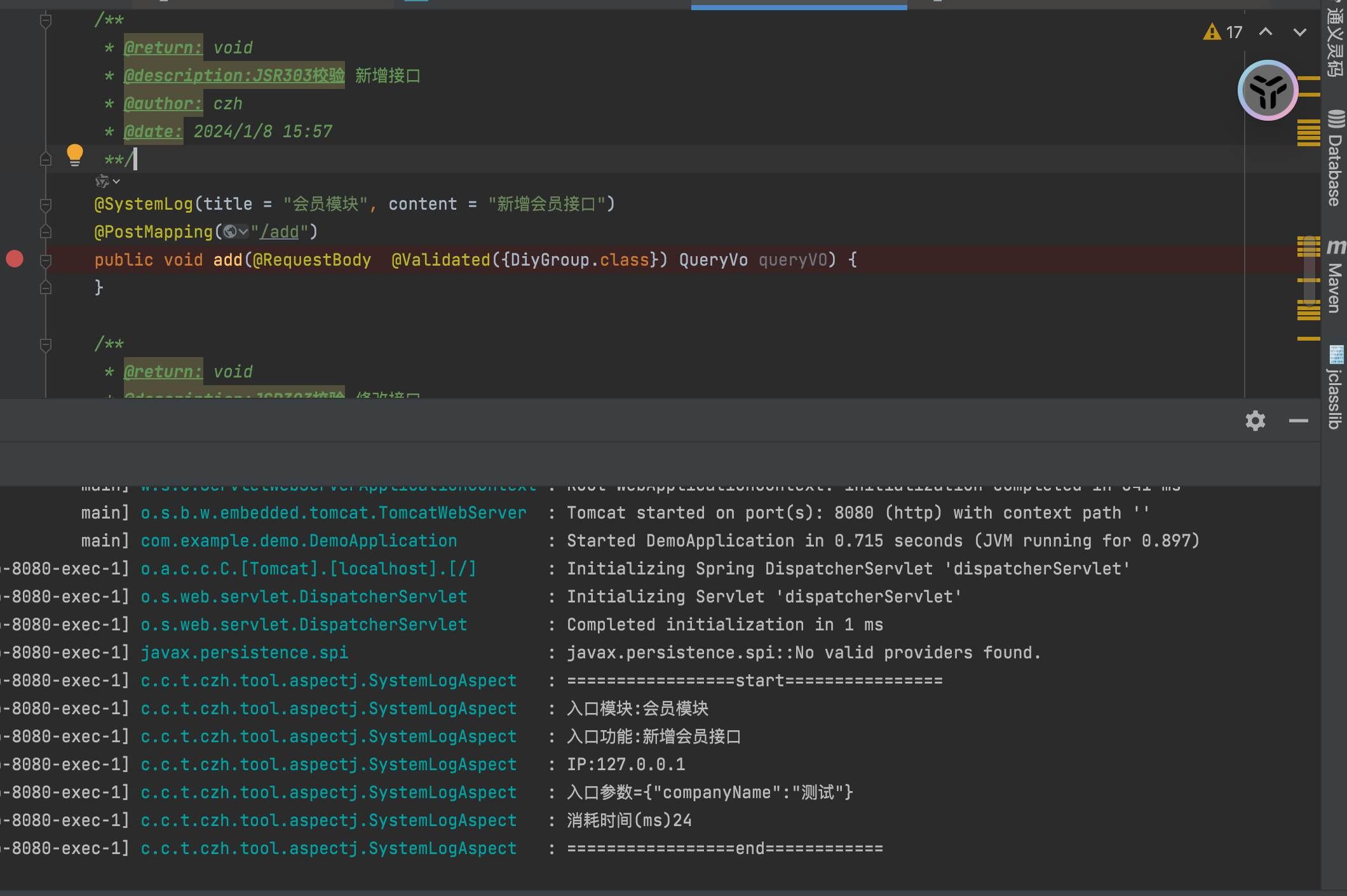Image resolution: width=1347 pixels, height=896 pixels.
Task: Toggle the red breakpoint on the add method line
Action: tap(15, 259)
